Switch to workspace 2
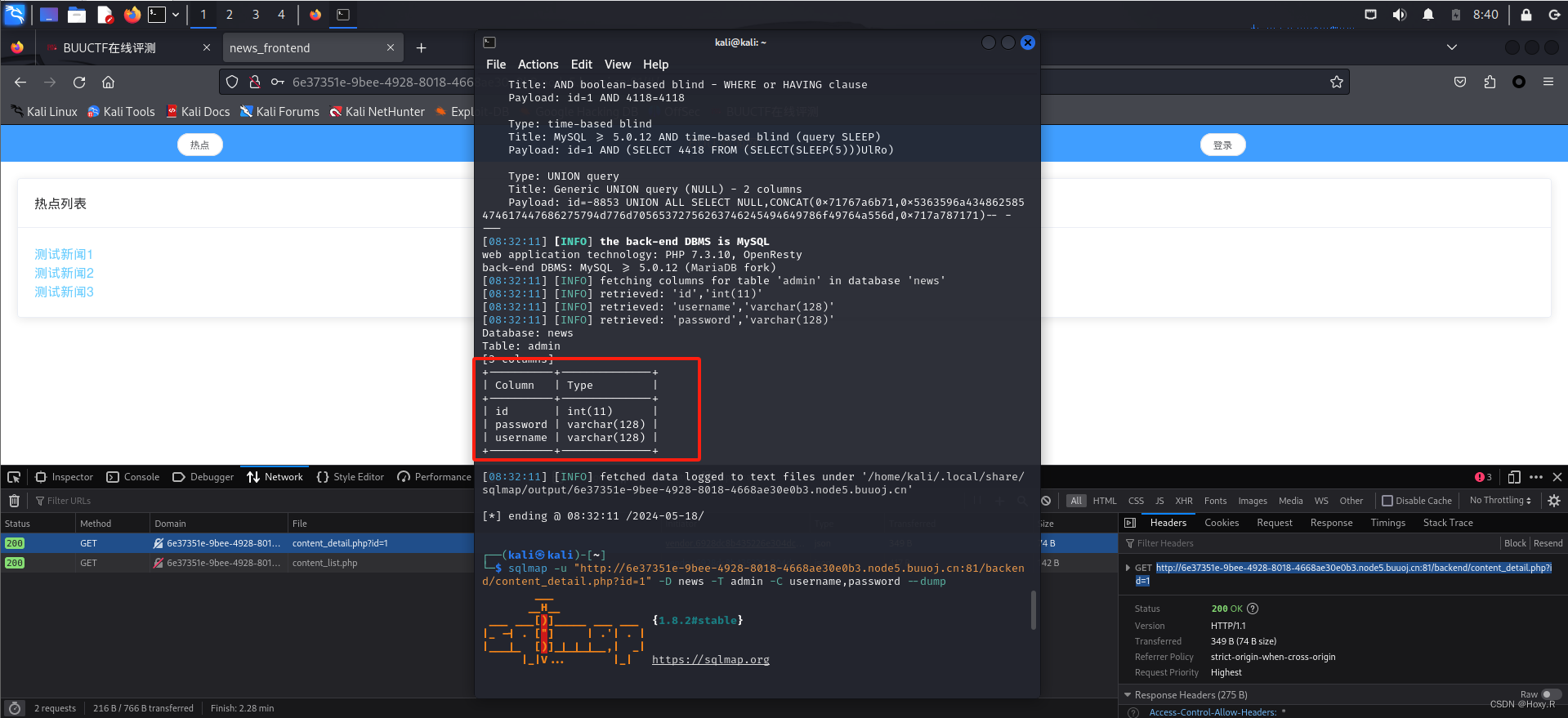 [x=230, y=15]
